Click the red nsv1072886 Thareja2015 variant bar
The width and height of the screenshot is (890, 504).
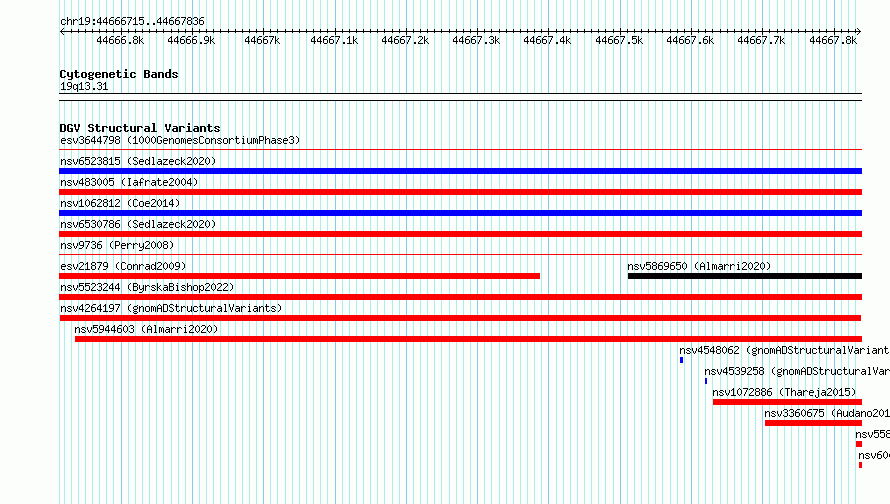coord(787,402)
